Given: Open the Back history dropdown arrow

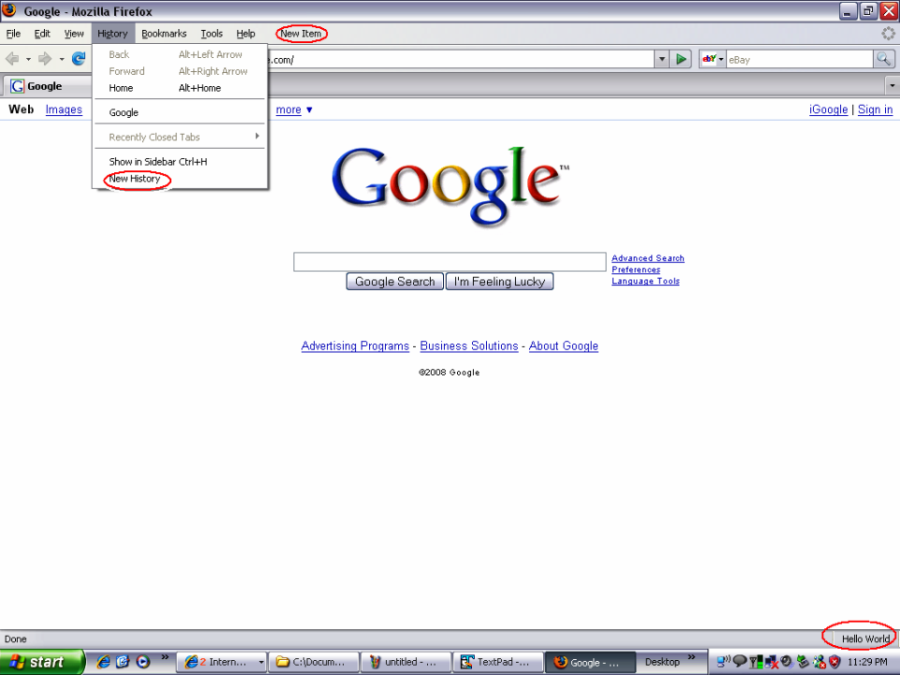Looking at the screenshot, I should 28,59.
